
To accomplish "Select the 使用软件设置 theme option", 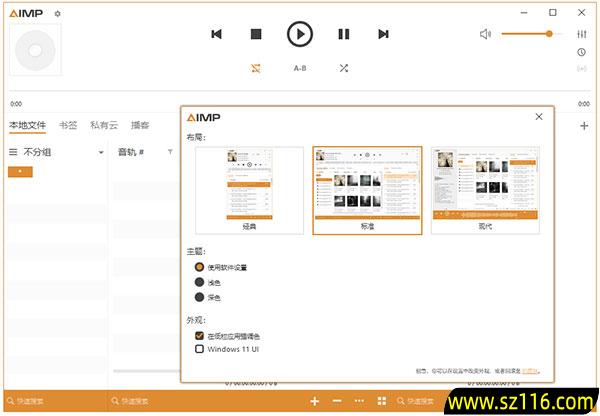I will click(200, 267).
